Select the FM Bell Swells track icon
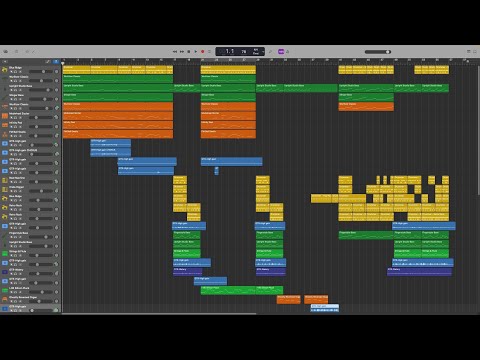The image size is (480, 360). pyautogui.click(x=5, y=134)
